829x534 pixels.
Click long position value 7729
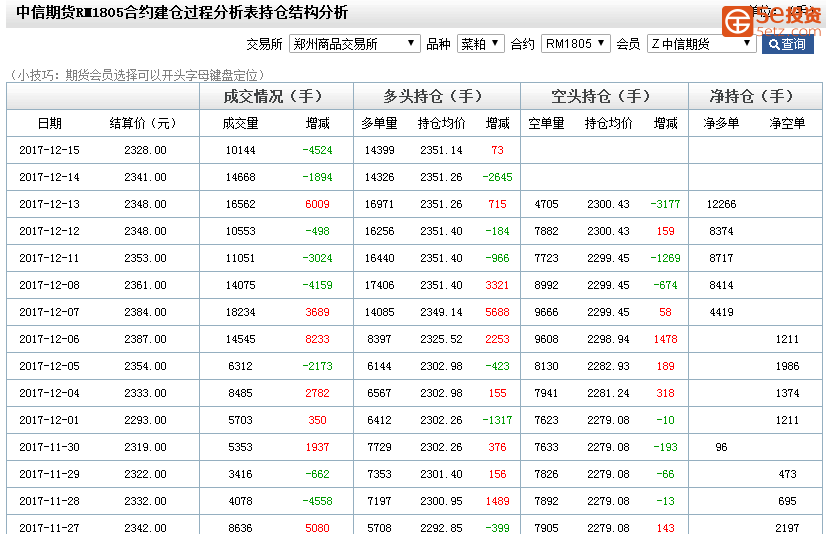coord(379,447)
